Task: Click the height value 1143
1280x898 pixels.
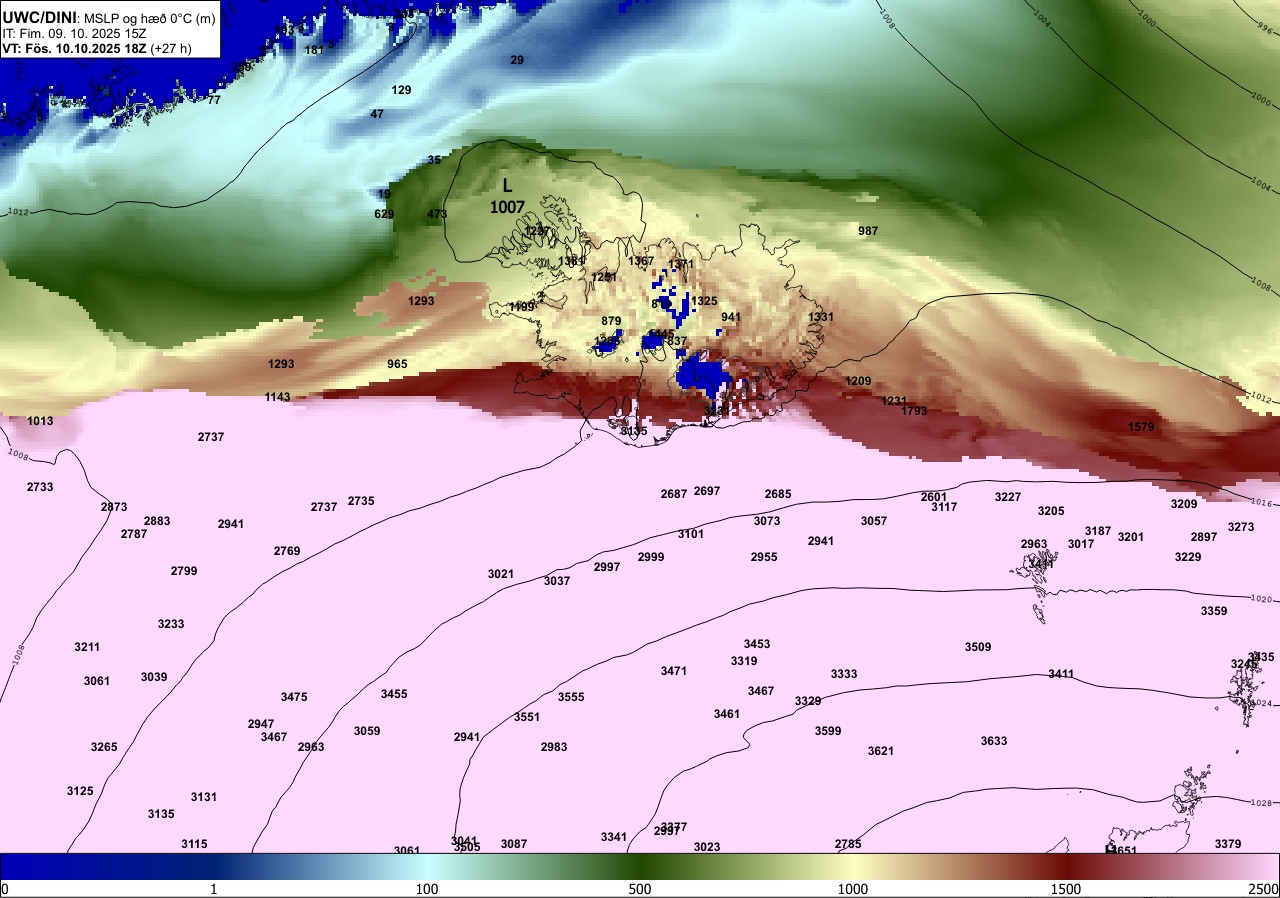Action: click(x=277, y=397)
